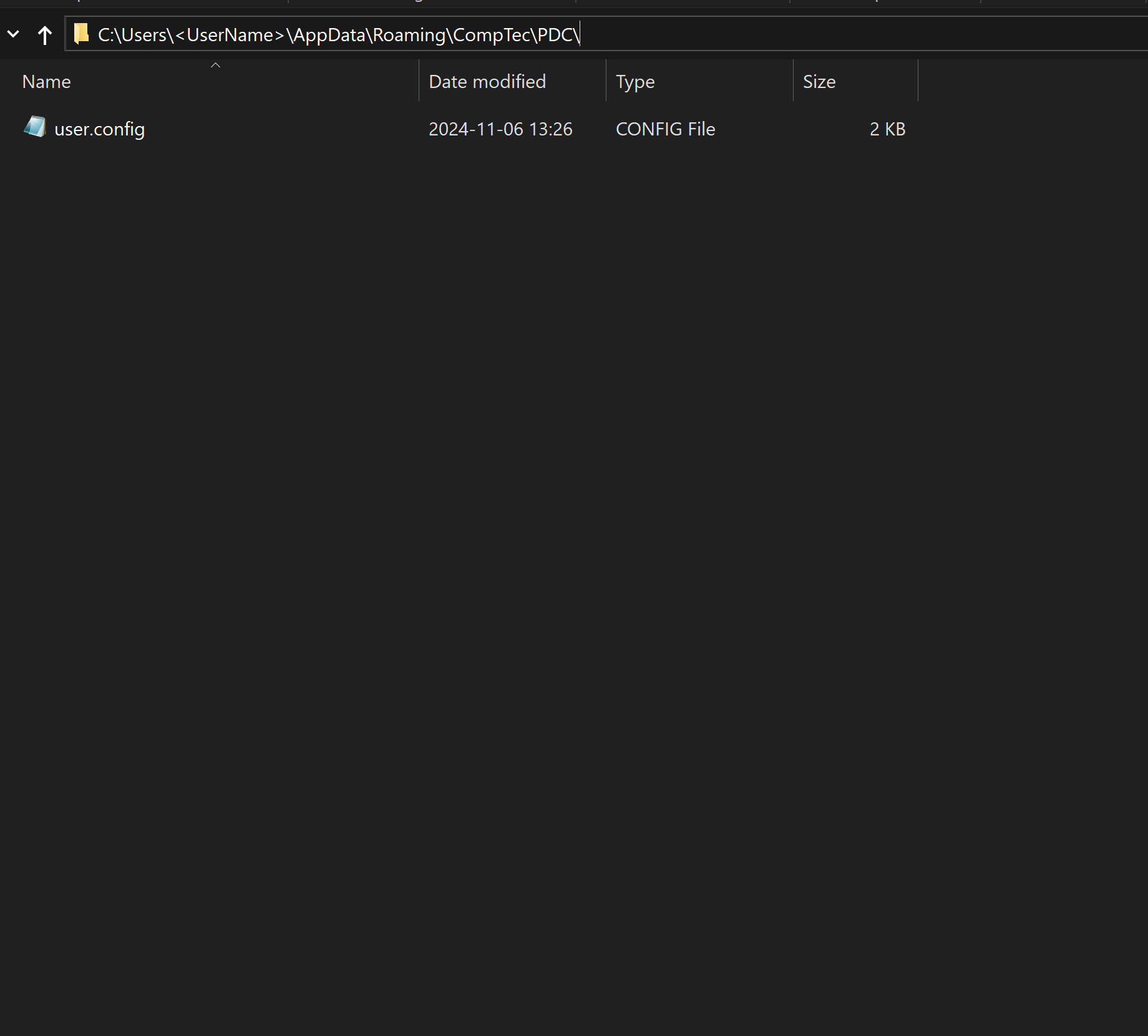1148x1036 pixels.
Task: Click the Date modified column header
Action: pyautogui.click(x=487, y=81)
